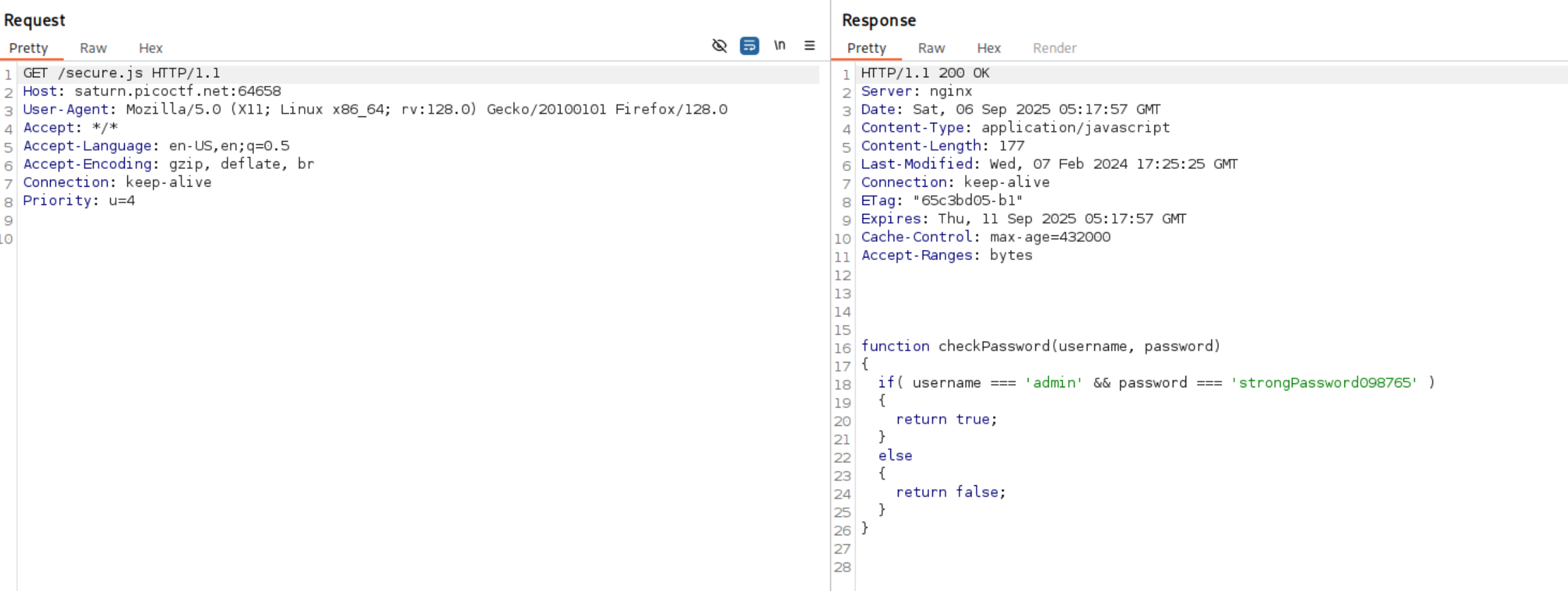
Task: Click the User-Agent header line
Action: point(375,109)
